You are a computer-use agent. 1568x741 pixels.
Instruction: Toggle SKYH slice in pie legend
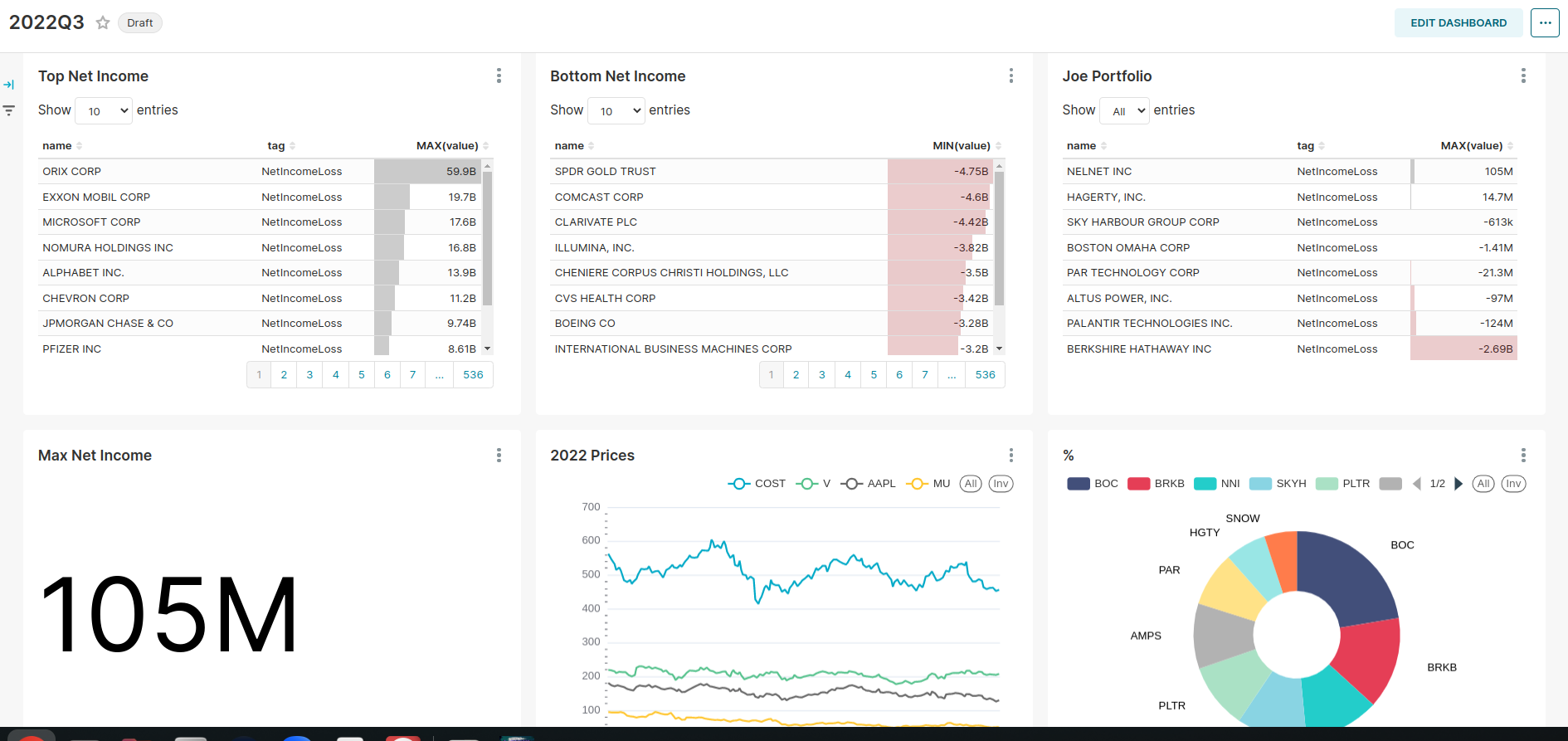pos(1278,484)
